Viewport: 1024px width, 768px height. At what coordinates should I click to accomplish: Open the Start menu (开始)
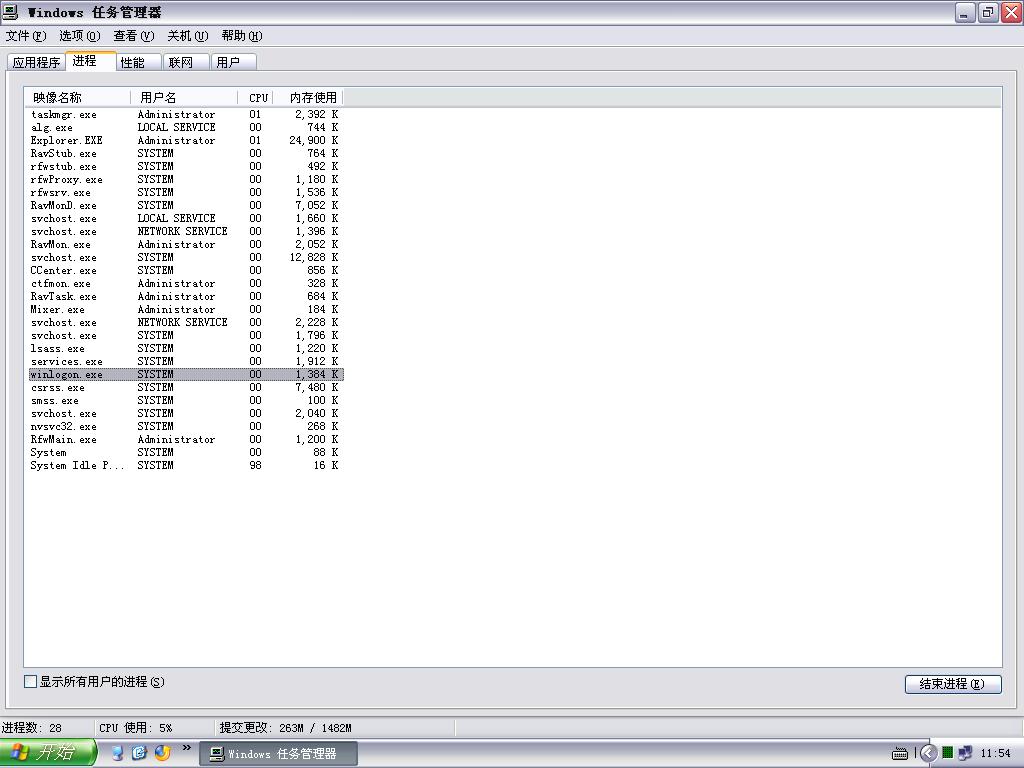pyautogui.click(x=48, y=753)
